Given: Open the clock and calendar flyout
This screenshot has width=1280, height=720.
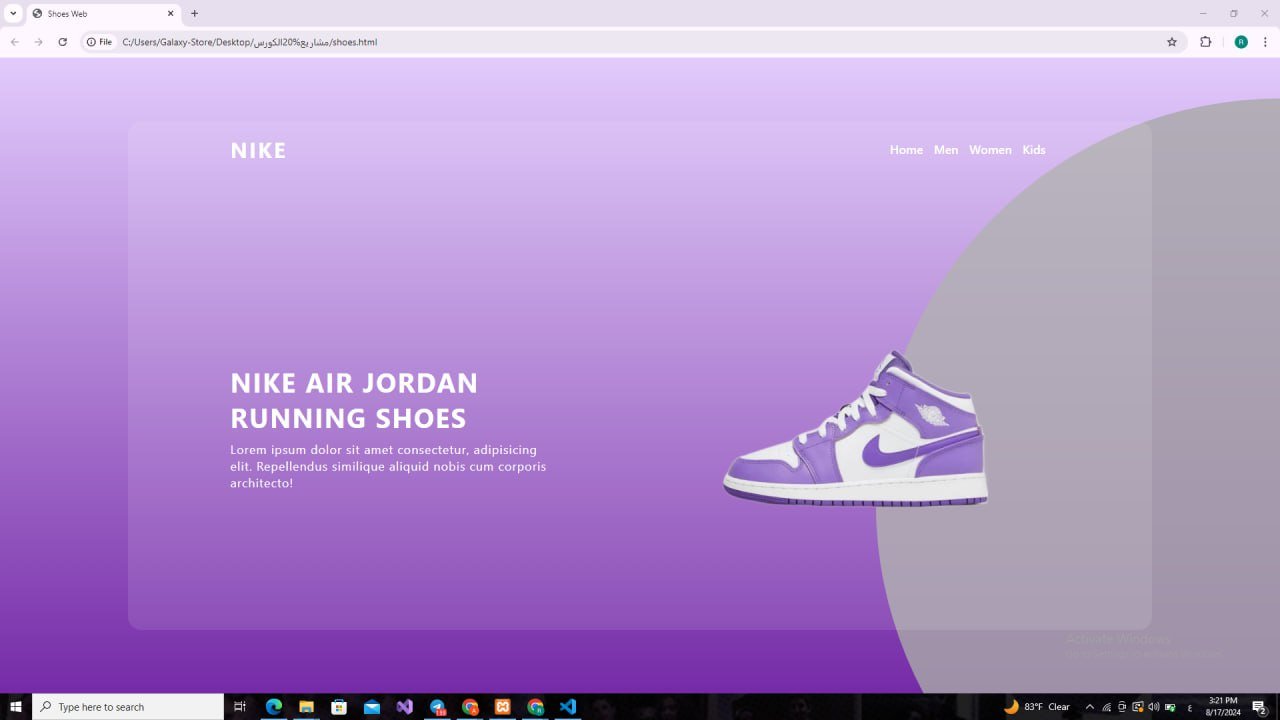Looking at the screenshot, I should (1223, 707).
